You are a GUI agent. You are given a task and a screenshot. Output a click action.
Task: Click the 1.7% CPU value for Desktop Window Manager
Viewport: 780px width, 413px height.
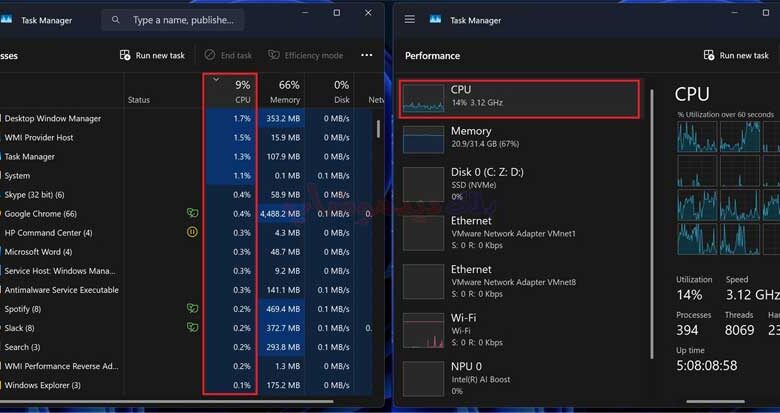(x=242, y=118)
